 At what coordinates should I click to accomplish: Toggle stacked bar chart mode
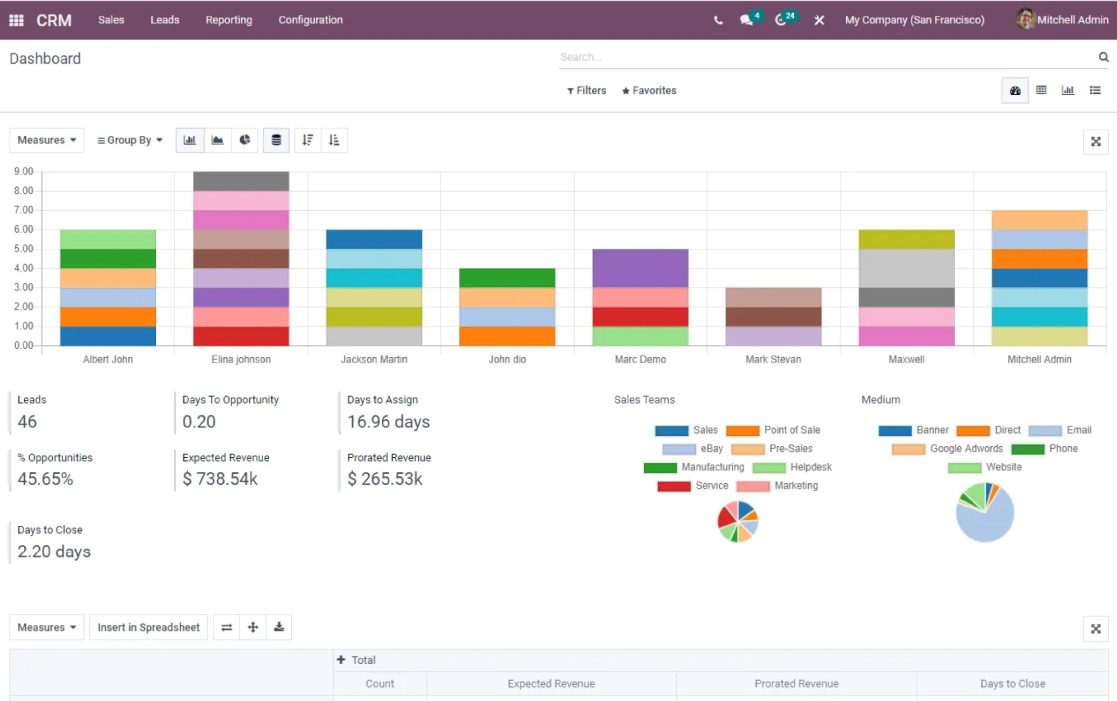coord(276,140)
